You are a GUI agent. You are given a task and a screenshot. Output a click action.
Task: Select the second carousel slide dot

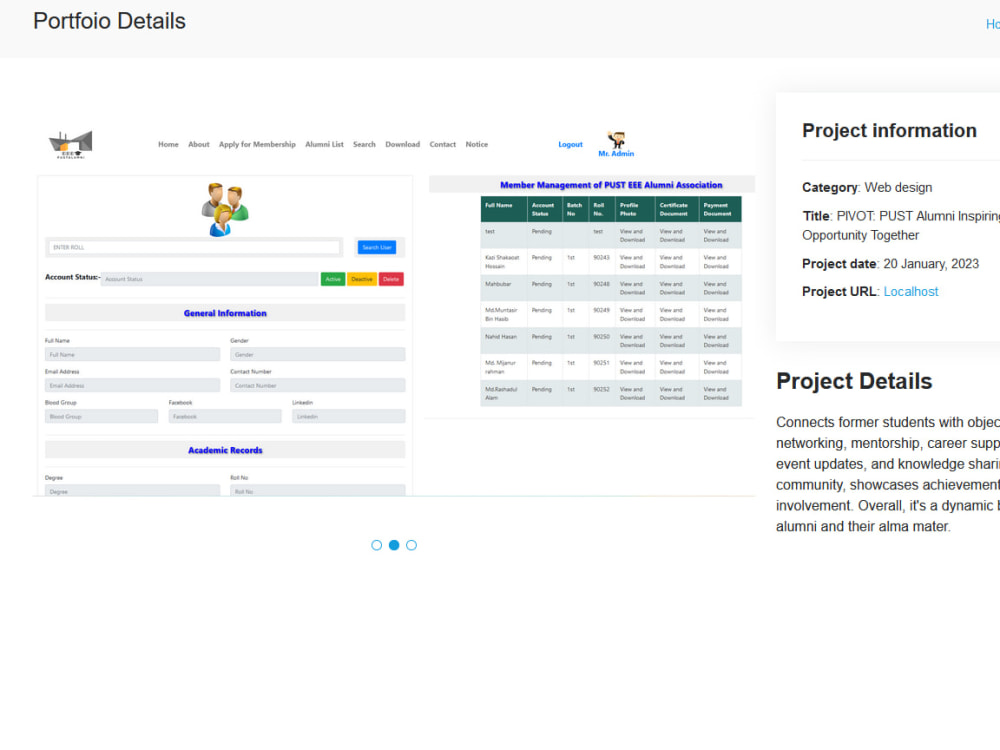click(x=394, y=545)
